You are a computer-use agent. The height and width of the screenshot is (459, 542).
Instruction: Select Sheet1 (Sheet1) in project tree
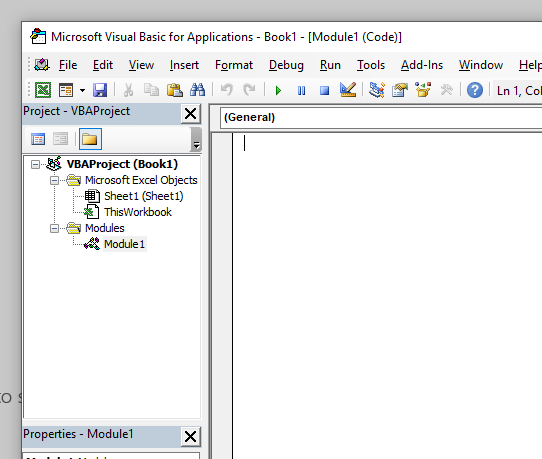143,196
